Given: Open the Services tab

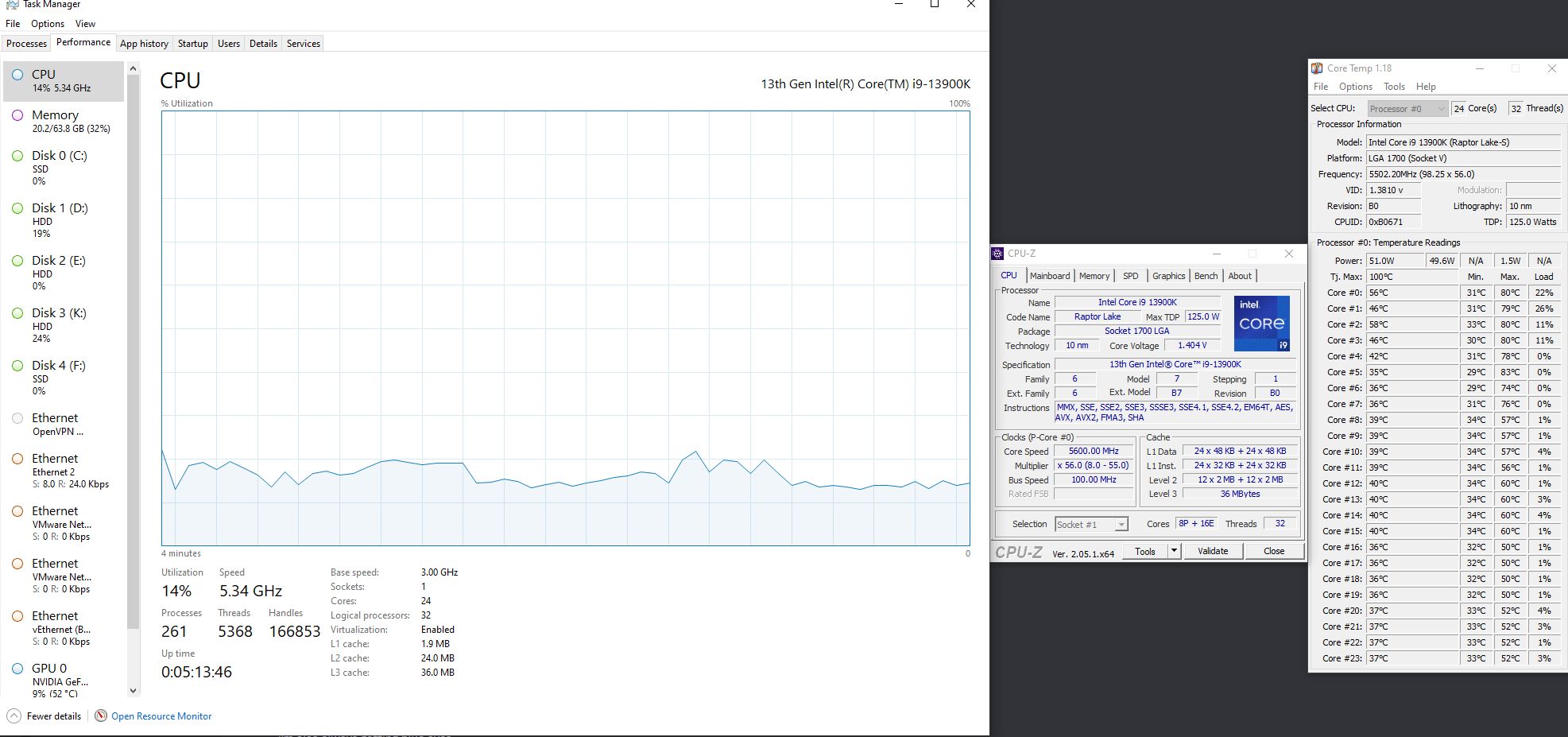Looking at the screenshot, I should 304,44.
